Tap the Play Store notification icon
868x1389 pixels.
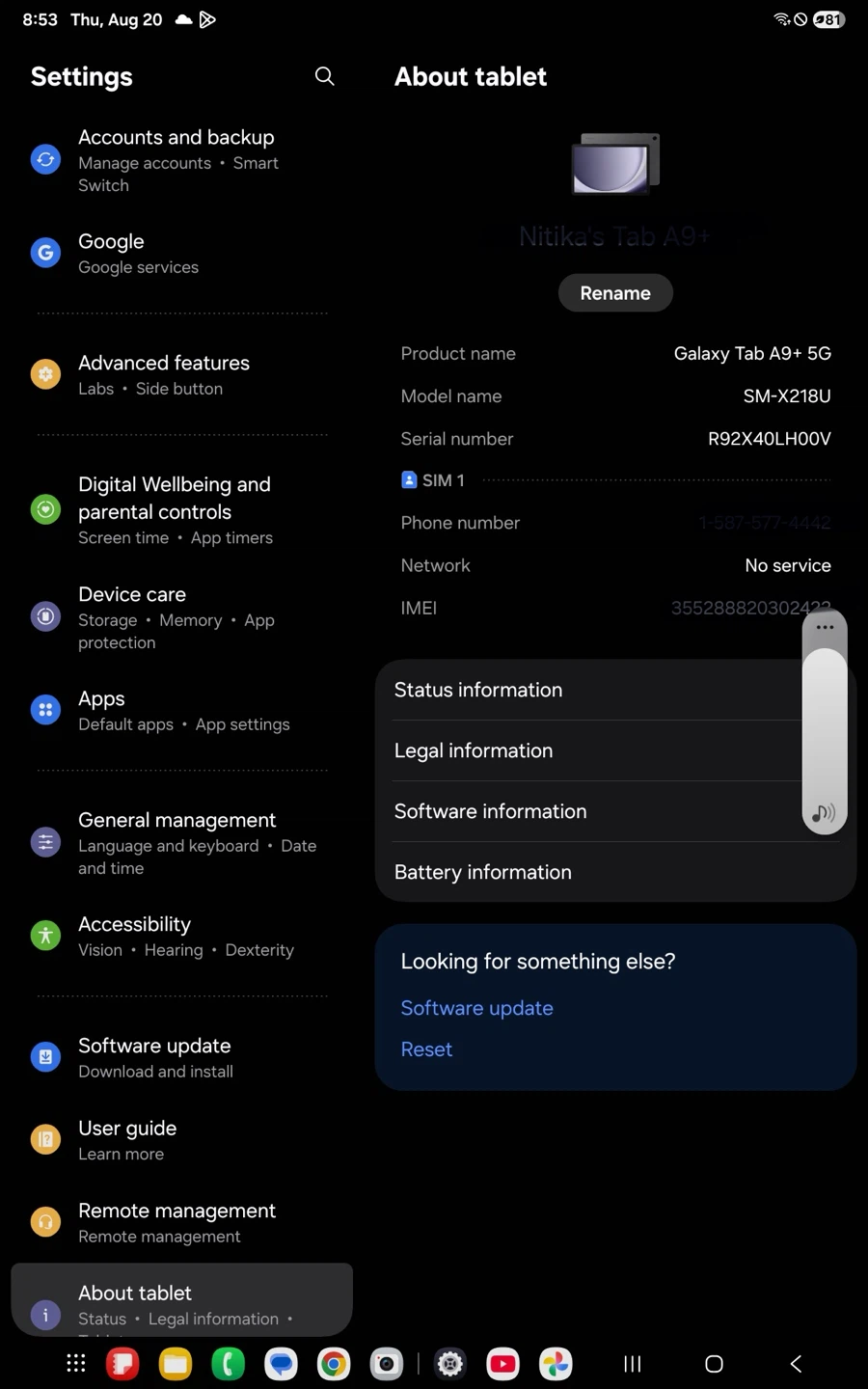(207, 19)
